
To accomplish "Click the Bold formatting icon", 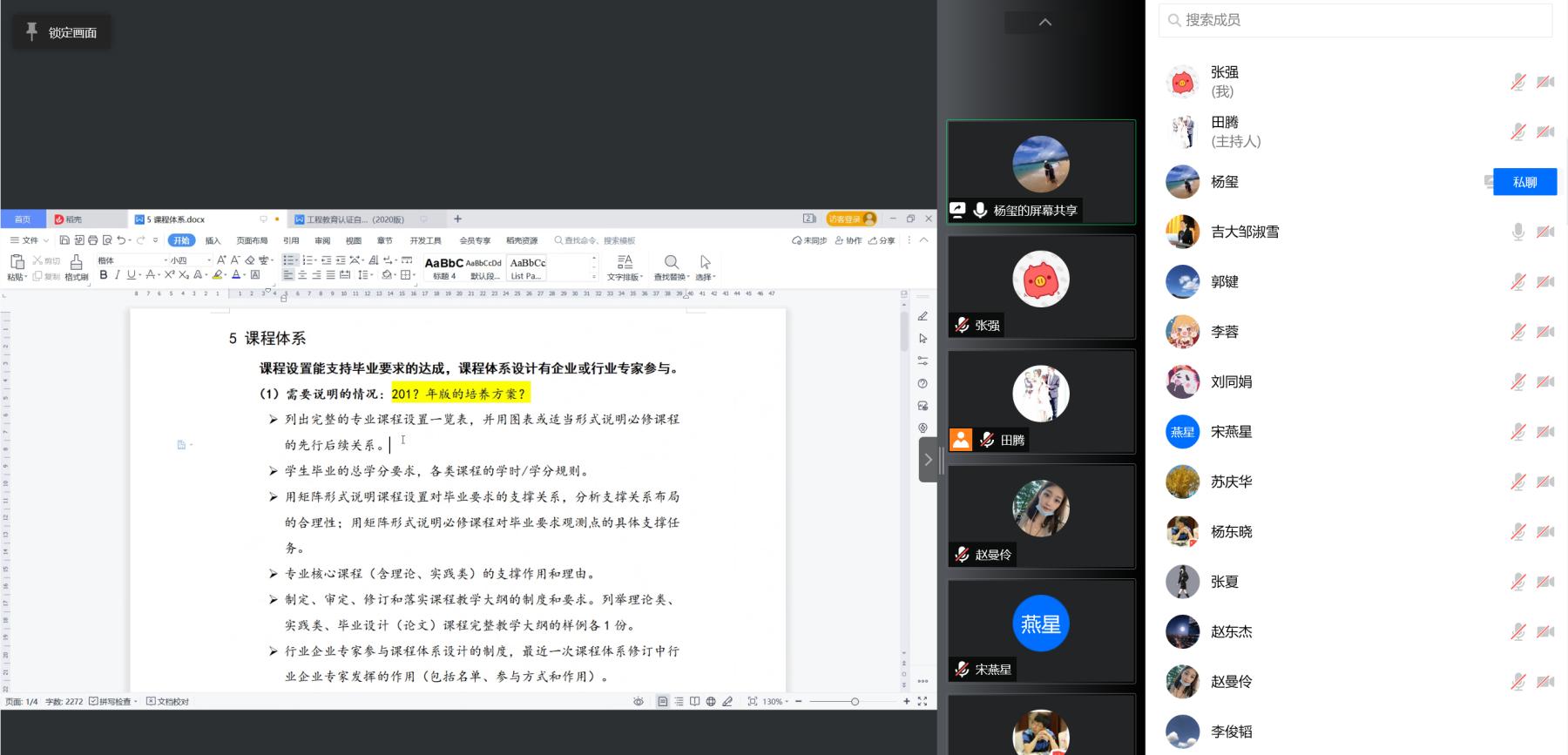I will coord(104,275).
